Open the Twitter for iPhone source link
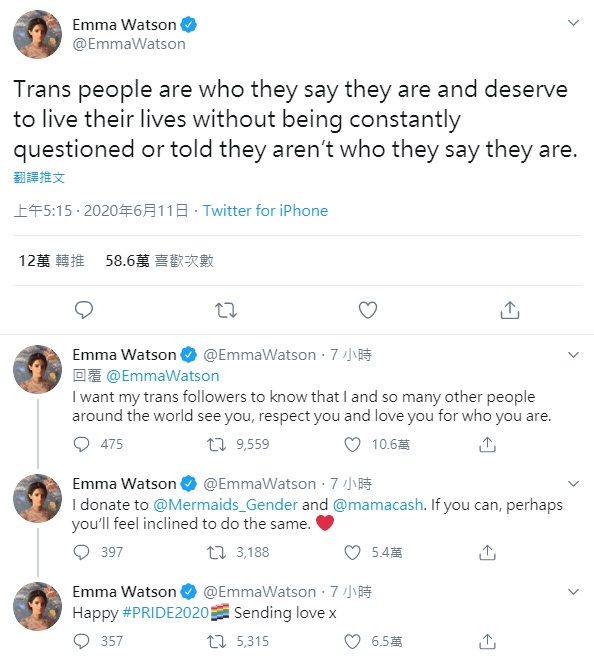This screenshot has height=666, width=594. pos(265,211)
